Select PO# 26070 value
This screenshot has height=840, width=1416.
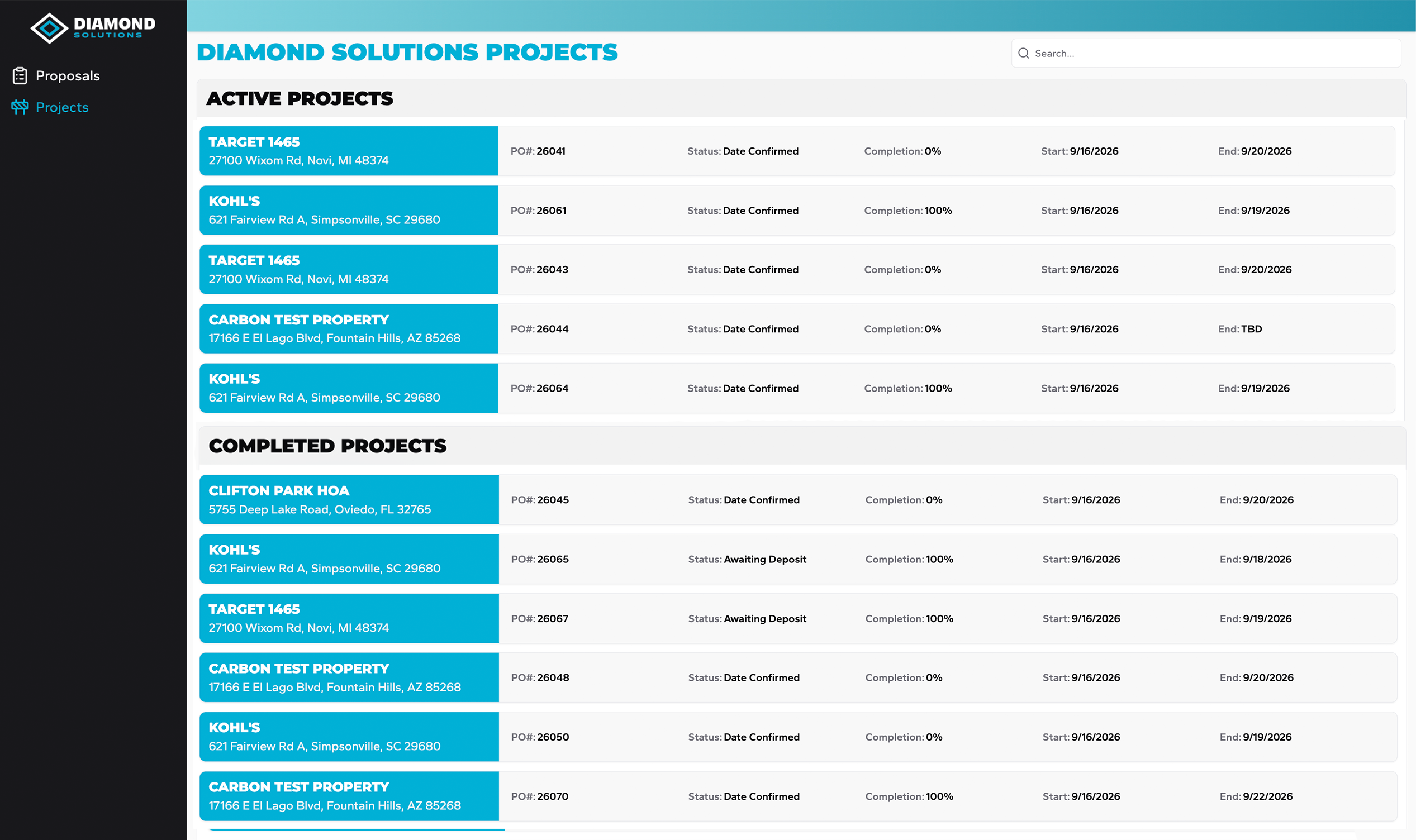point(553,796)
